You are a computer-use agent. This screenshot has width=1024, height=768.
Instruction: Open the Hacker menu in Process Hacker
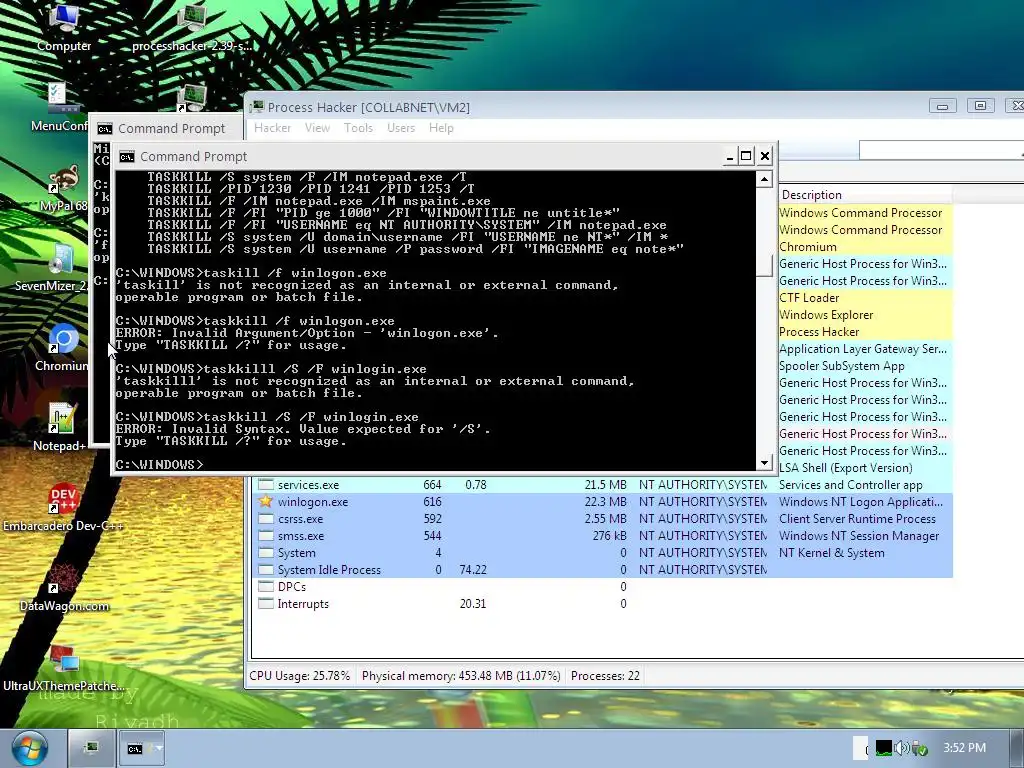click(x=272, y=128)
